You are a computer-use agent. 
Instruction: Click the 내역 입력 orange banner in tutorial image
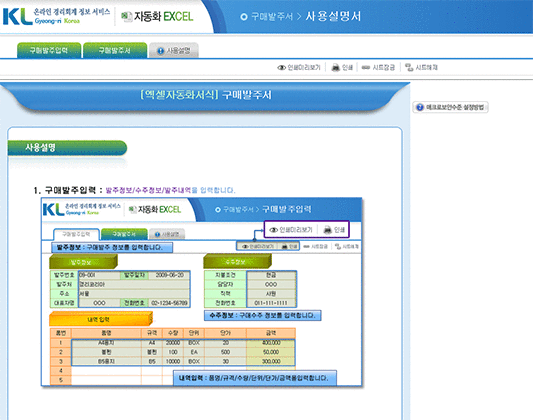pyautogui.click(x=101, y=319)
